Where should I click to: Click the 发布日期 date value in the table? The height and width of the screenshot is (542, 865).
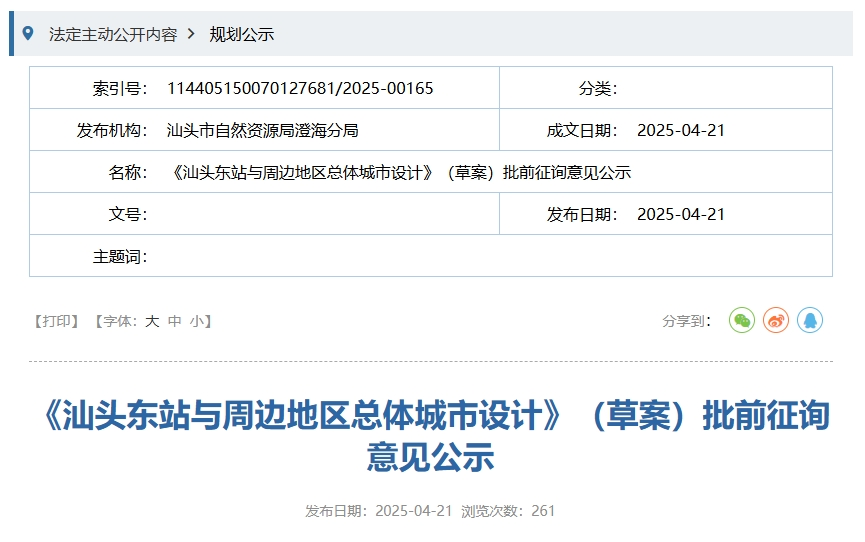click(x=680, y=214)
